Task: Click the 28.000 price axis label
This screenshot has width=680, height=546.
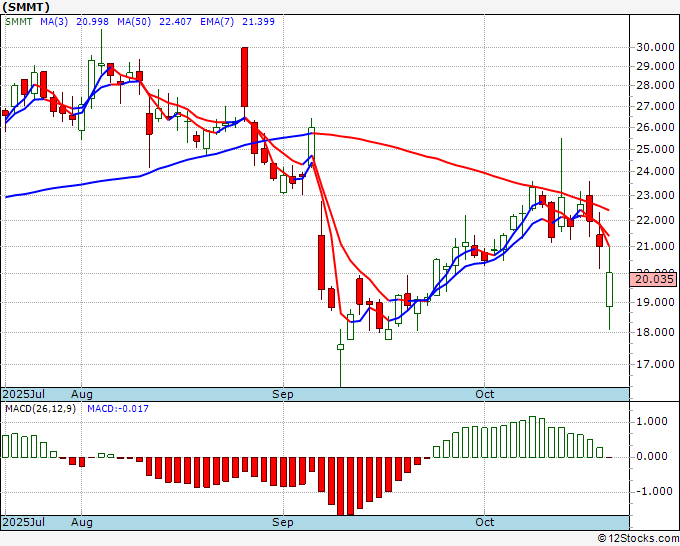Action: point(655,85)
